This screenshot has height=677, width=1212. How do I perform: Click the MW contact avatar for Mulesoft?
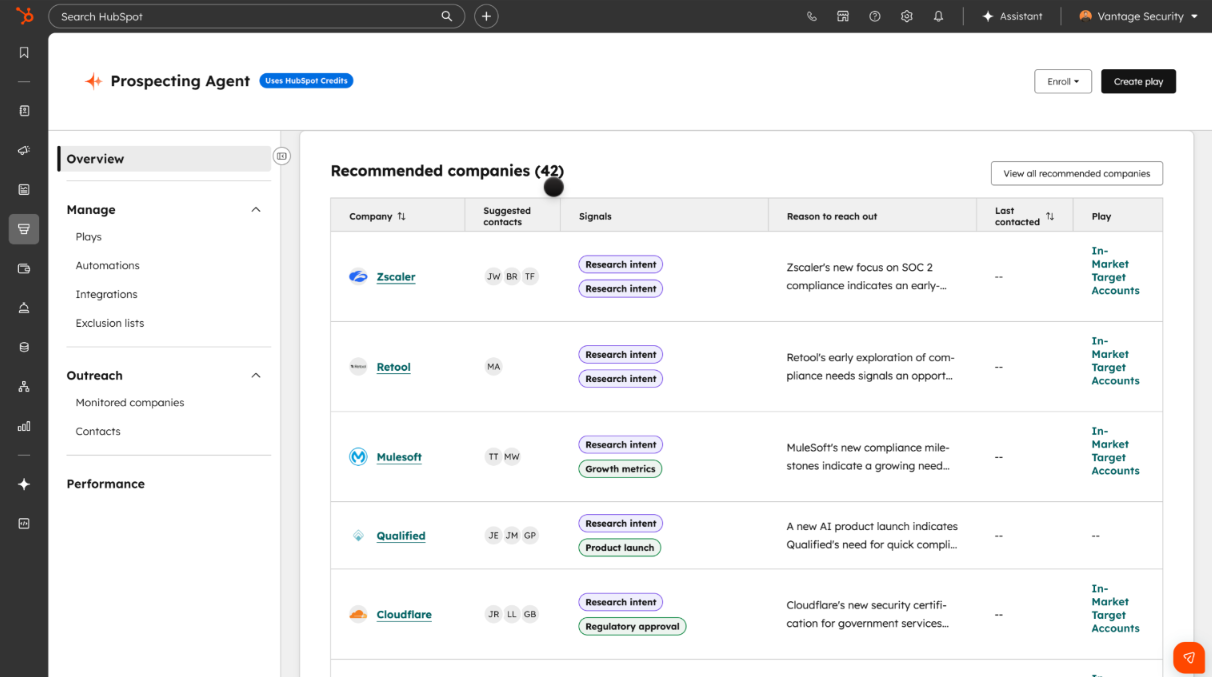[512, 456]
